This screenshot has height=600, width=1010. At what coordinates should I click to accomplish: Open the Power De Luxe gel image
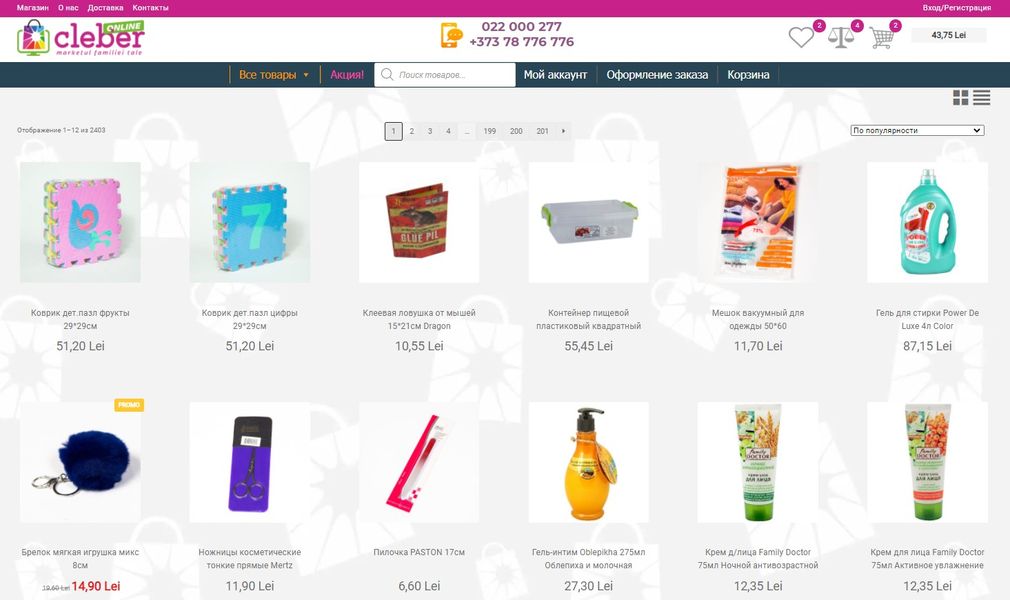[927, 222]
